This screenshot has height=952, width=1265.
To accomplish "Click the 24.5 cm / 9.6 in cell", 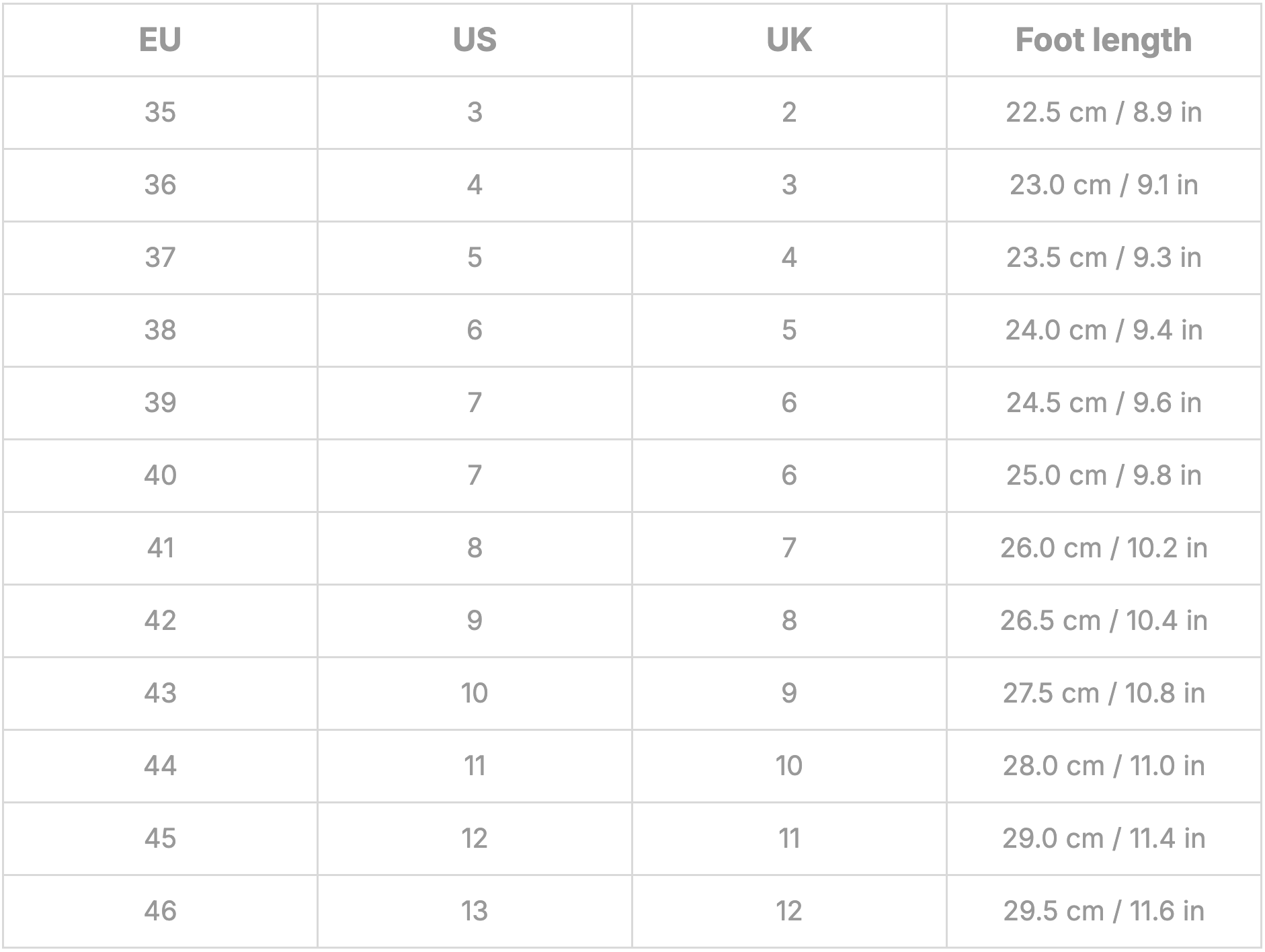I will tap(1104, 403).
